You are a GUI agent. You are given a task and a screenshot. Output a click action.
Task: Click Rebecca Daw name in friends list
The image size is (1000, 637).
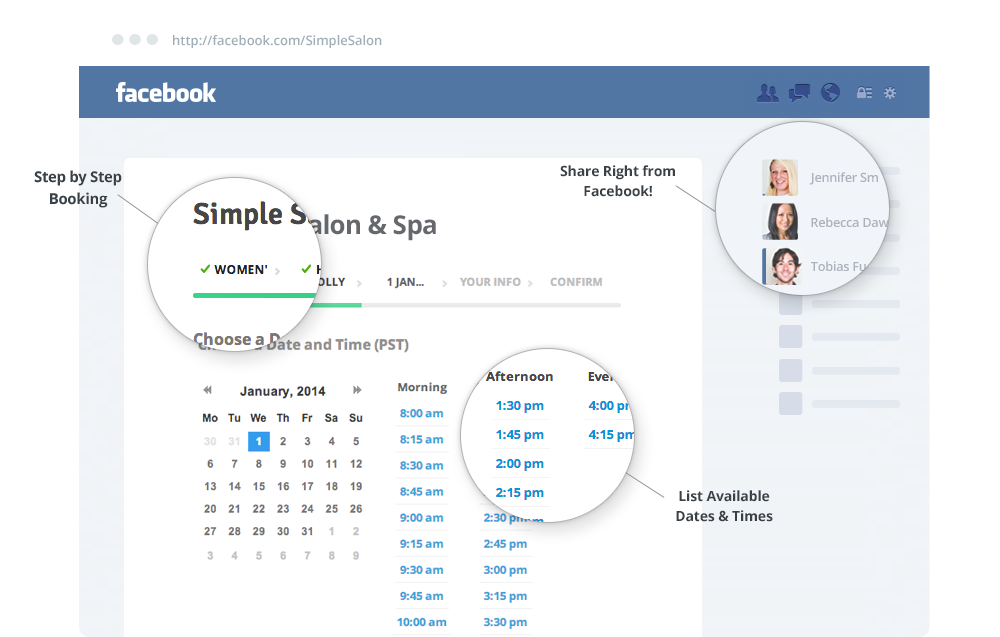(849, 222)
